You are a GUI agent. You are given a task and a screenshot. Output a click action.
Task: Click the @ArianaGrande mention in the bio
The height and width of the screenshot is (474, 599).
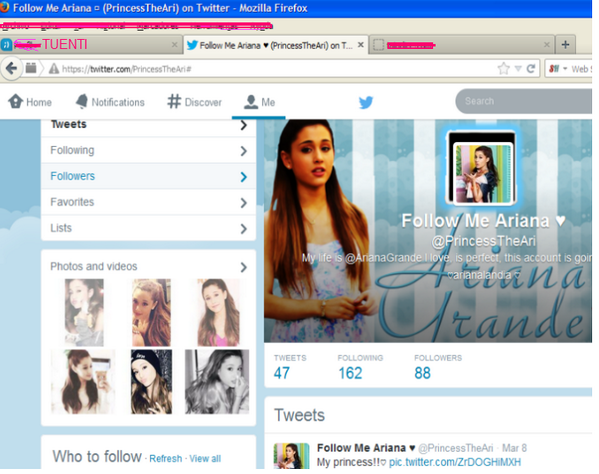(384, 258)
